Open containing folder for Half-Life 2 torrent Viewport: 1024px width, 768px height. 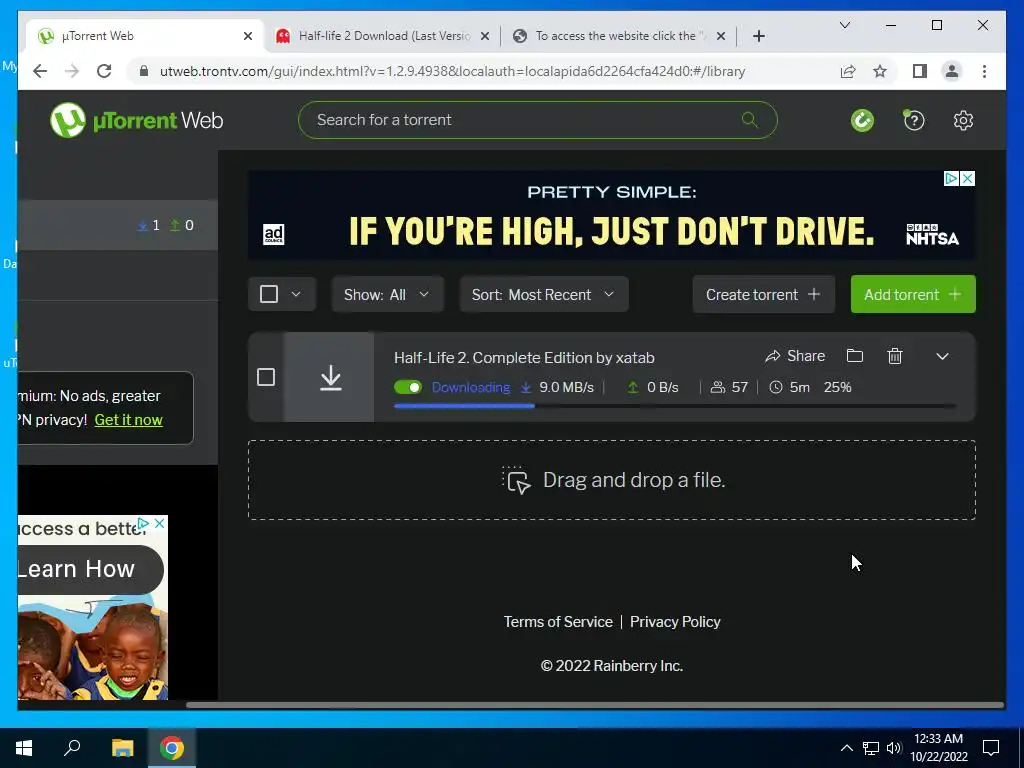tap(855, 356)
